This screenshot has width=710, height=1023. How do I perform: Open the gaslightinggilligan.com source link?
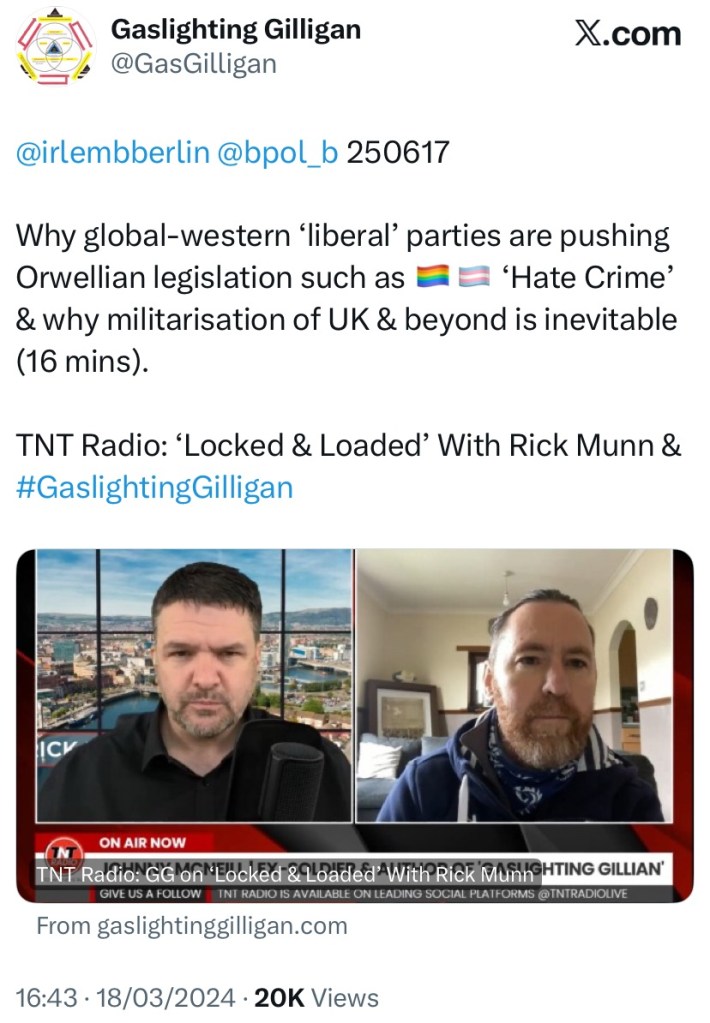[192, 926]
